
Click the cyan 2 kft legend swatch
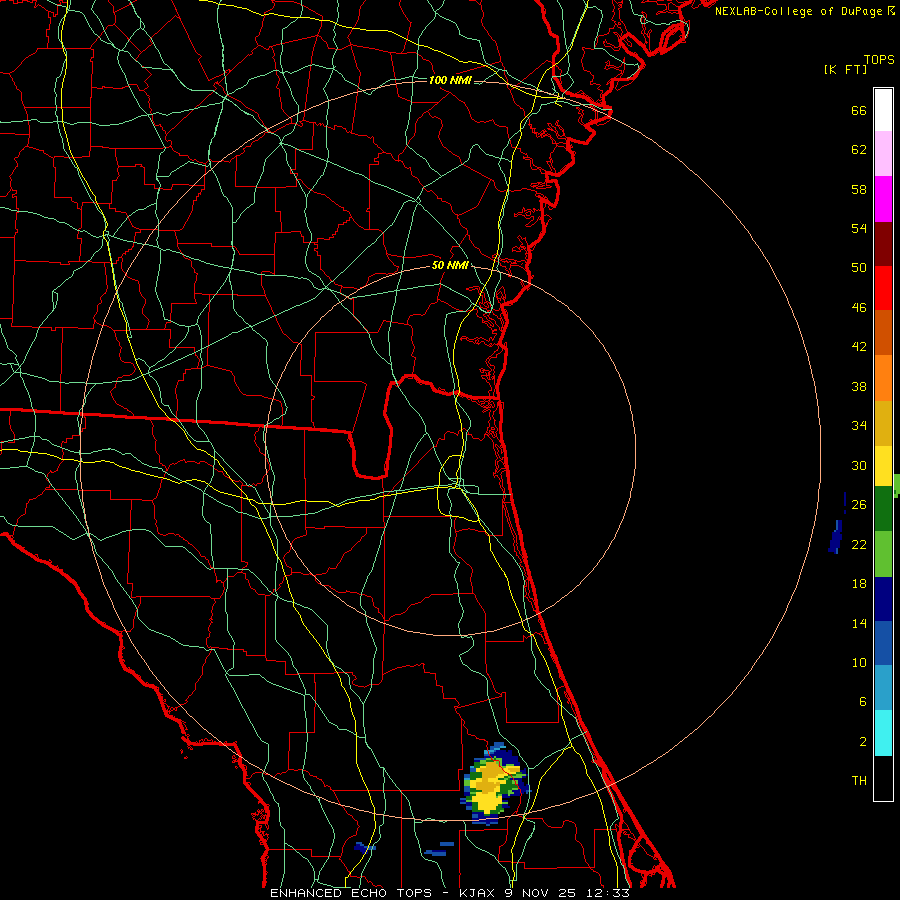point(883,733)
